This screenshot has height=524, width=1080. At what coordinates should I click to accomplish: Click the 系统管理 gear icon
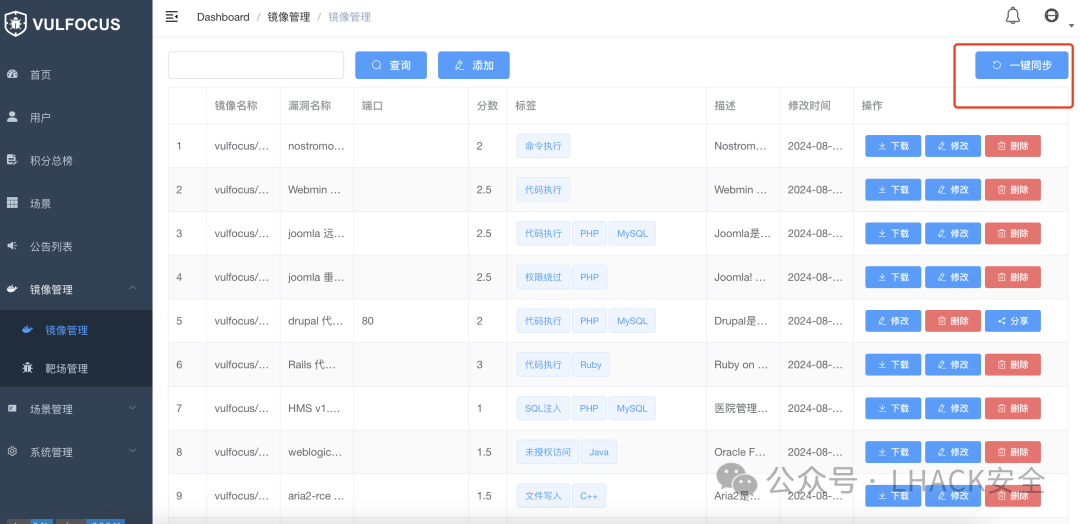(x=12, y=452)
